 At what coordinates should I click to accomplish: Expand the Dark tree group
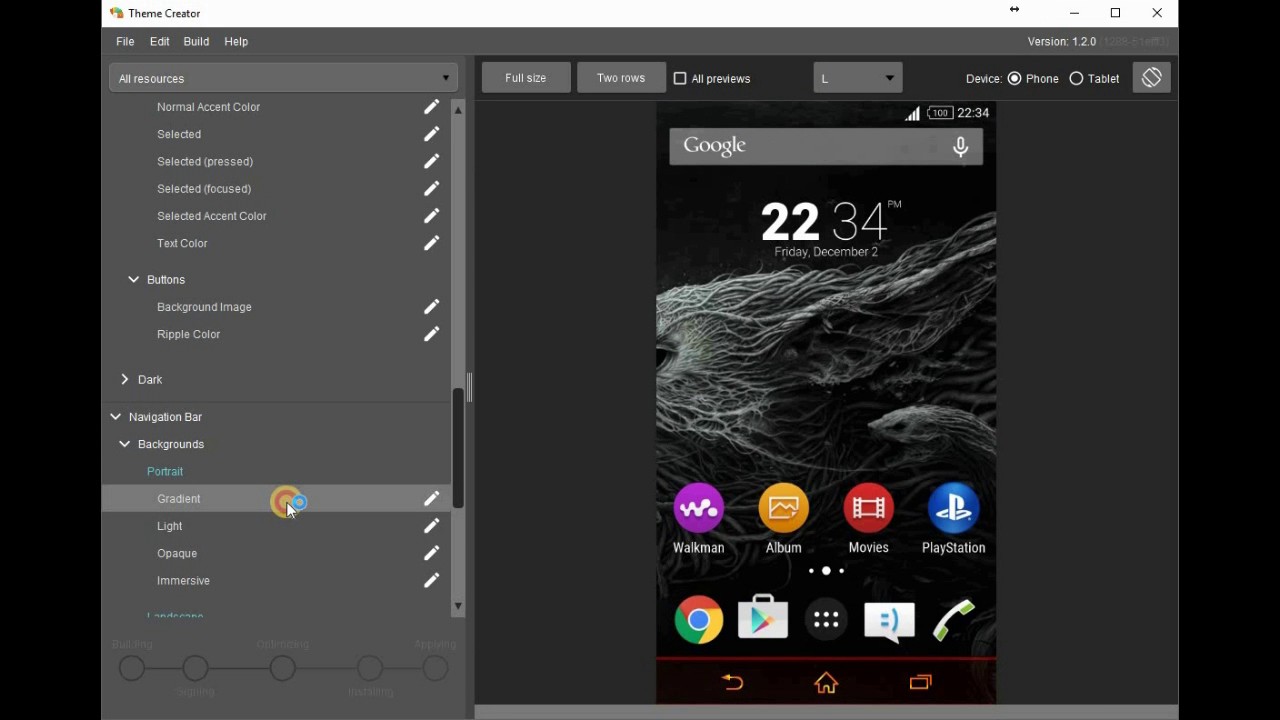124,379
